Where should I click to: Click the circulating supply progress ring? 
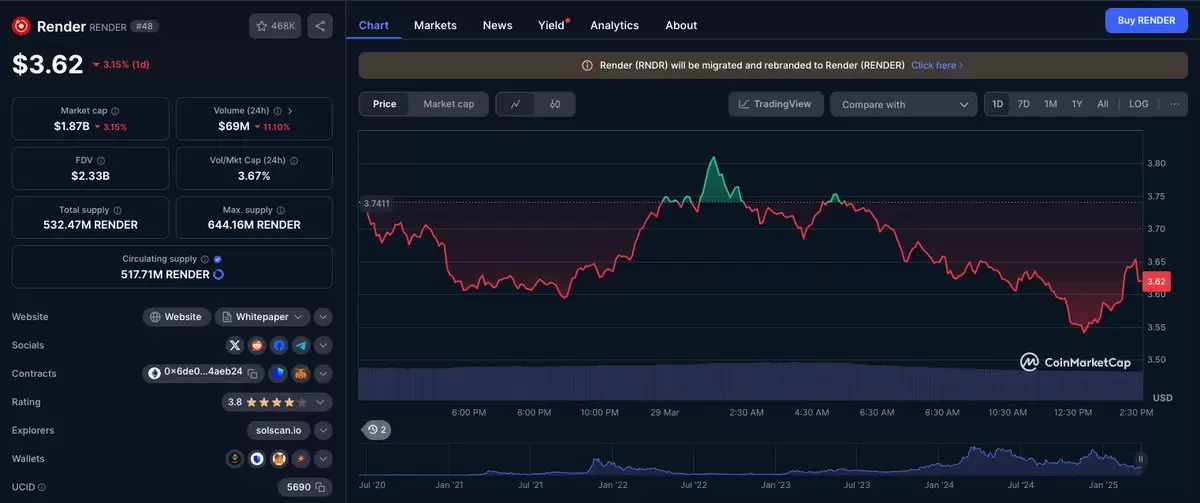(x=219, y=274)
